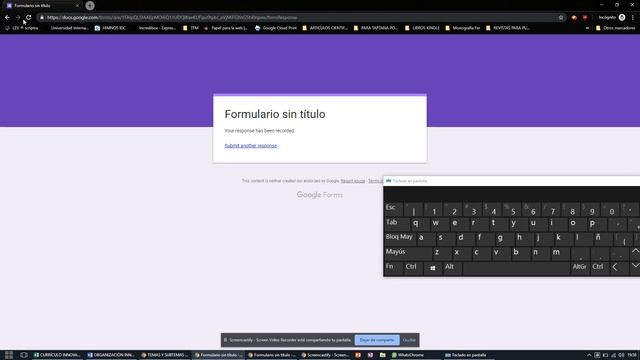Open the Windows Start menu

click(9, 355)
